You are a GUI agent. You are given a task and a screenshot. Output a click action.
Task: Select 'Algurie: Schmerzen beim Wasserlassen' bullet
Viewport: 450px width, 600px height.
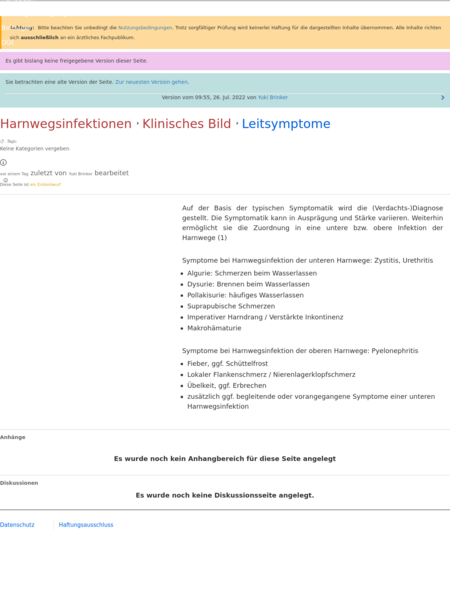[252, 273]
